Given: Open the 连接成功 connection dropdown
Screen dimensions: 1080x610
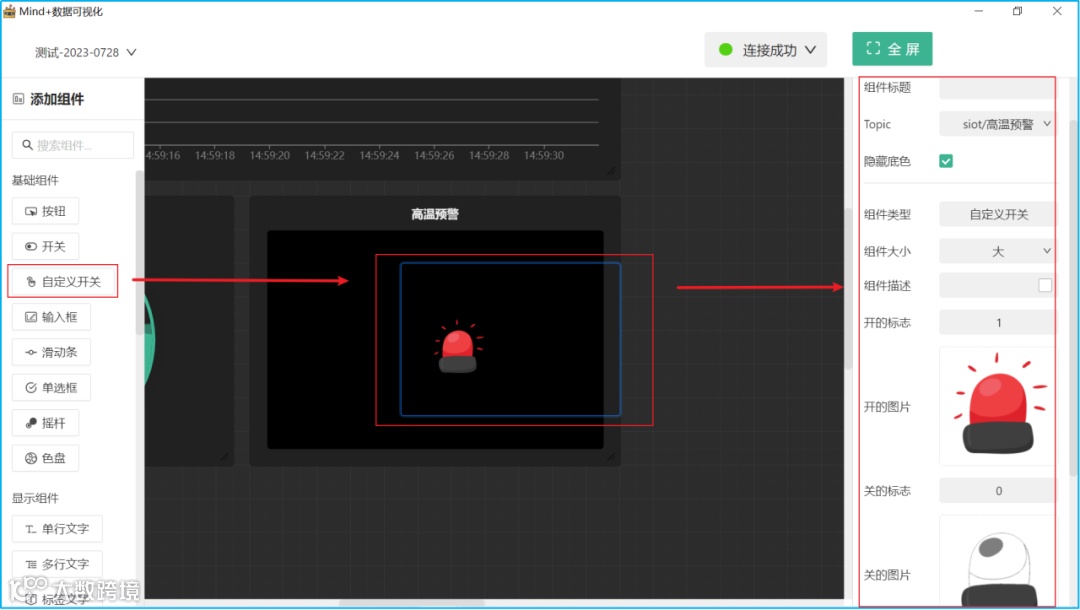Looking at the screenshot, I should point(765,50).
